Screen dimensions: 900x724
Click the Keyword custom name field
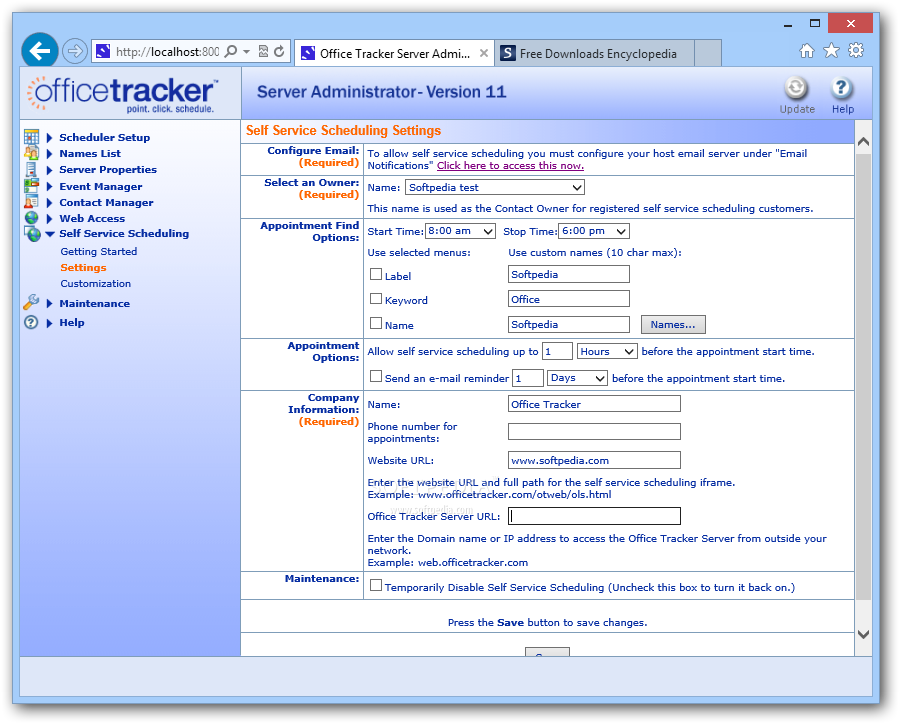(568, 299)
